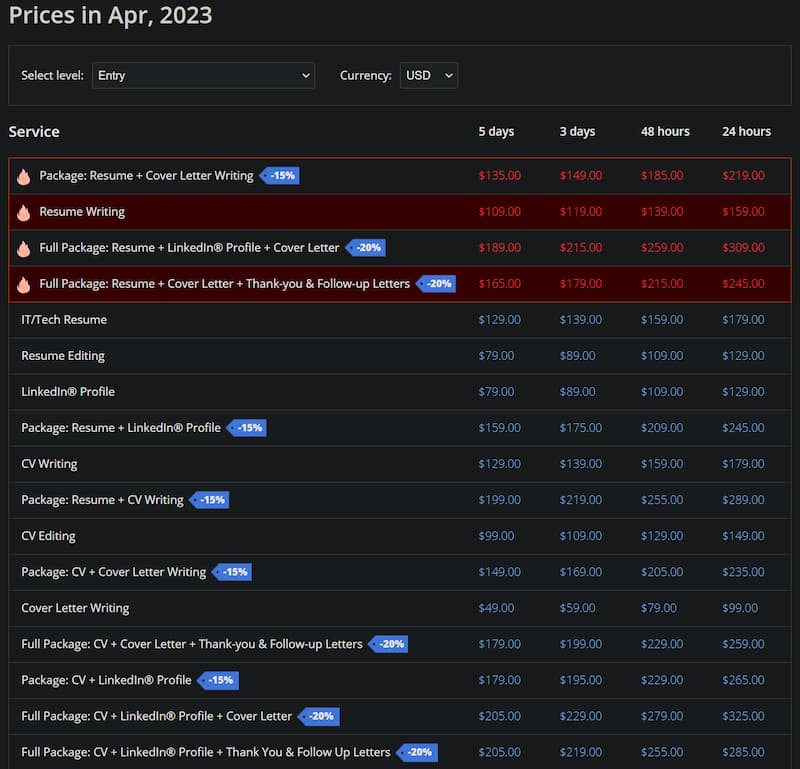Click -15% tag on Package: Resume + CV Writing
Screen dimensions: 800x769
[210, 500]
